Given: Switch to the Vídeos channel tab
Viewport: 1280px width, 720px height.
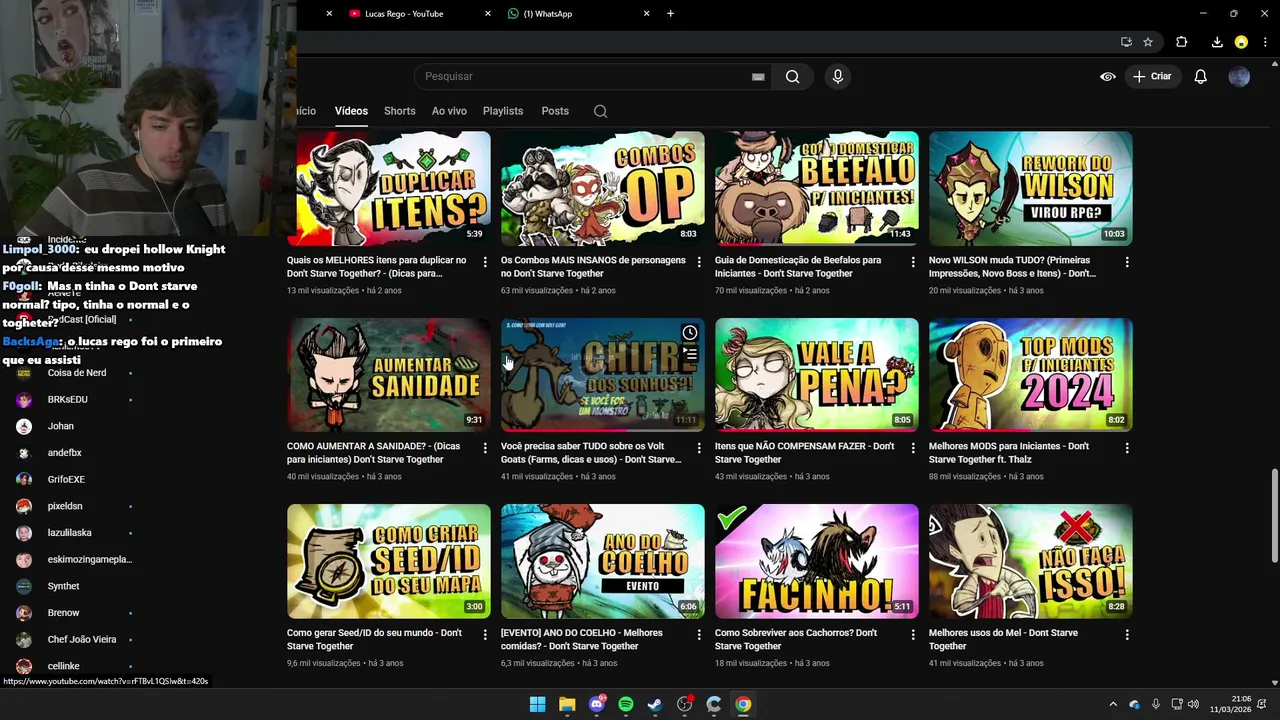Looking at the screenshot, I should point(351,111).
